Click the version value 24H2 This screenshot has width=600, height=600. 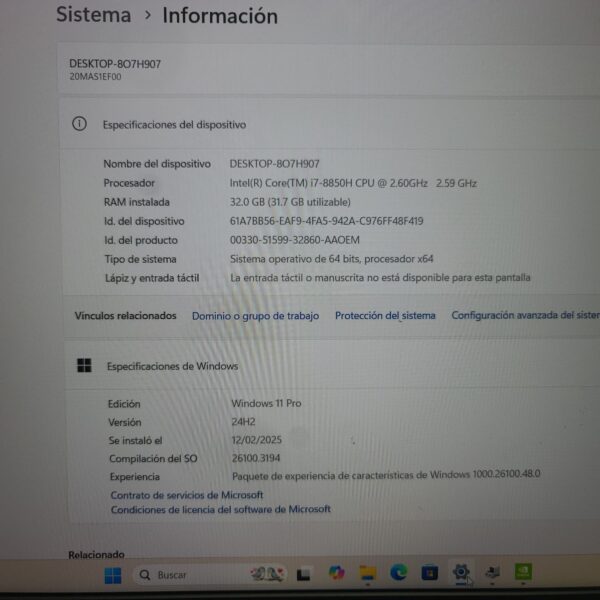(243, 422)
